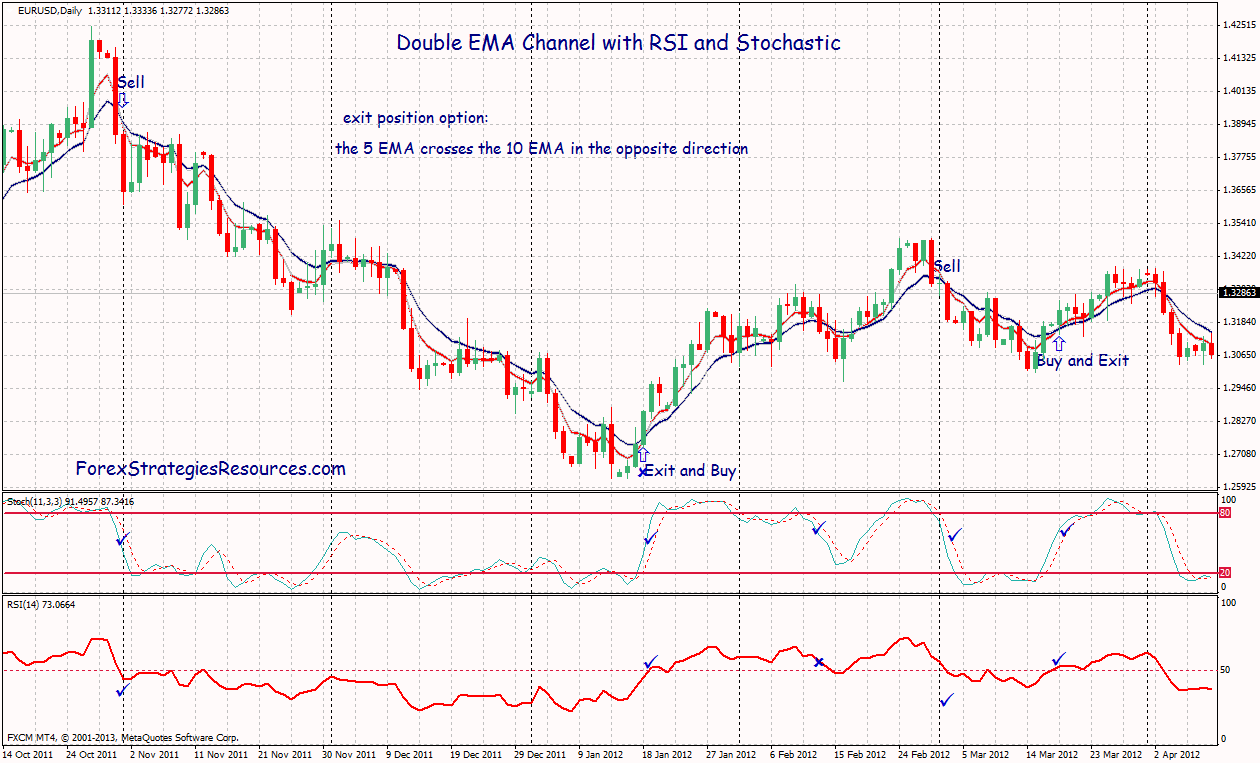Viewport: 1260px width, 763px height.
Task: Click the 1.38945 price axis label
Action: point(1239,124)
